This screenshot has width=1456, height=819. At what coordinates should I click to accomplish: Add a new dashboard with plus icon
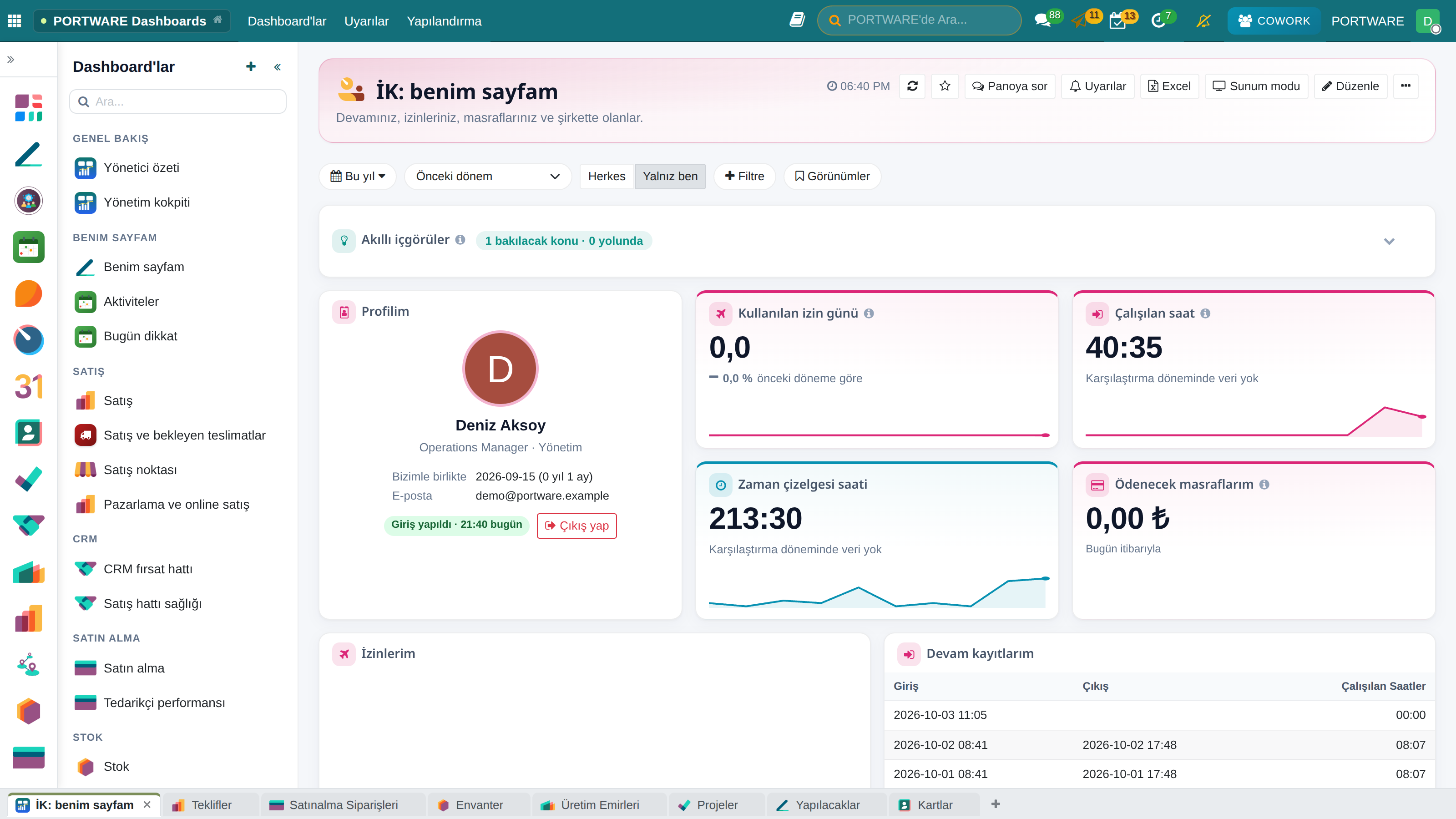pyautogui.click(x=251, y=67)
